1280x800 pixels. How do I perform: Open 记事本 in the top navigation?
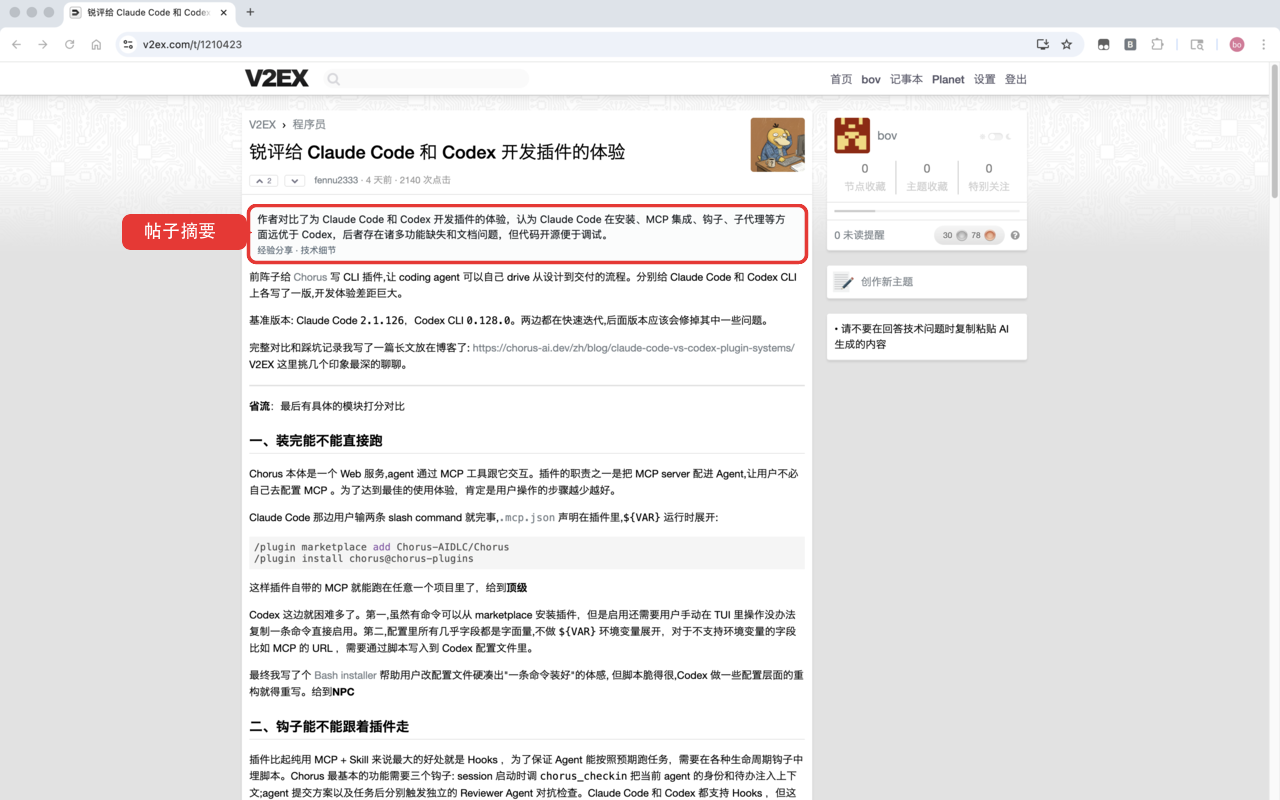tap(906, 79)
